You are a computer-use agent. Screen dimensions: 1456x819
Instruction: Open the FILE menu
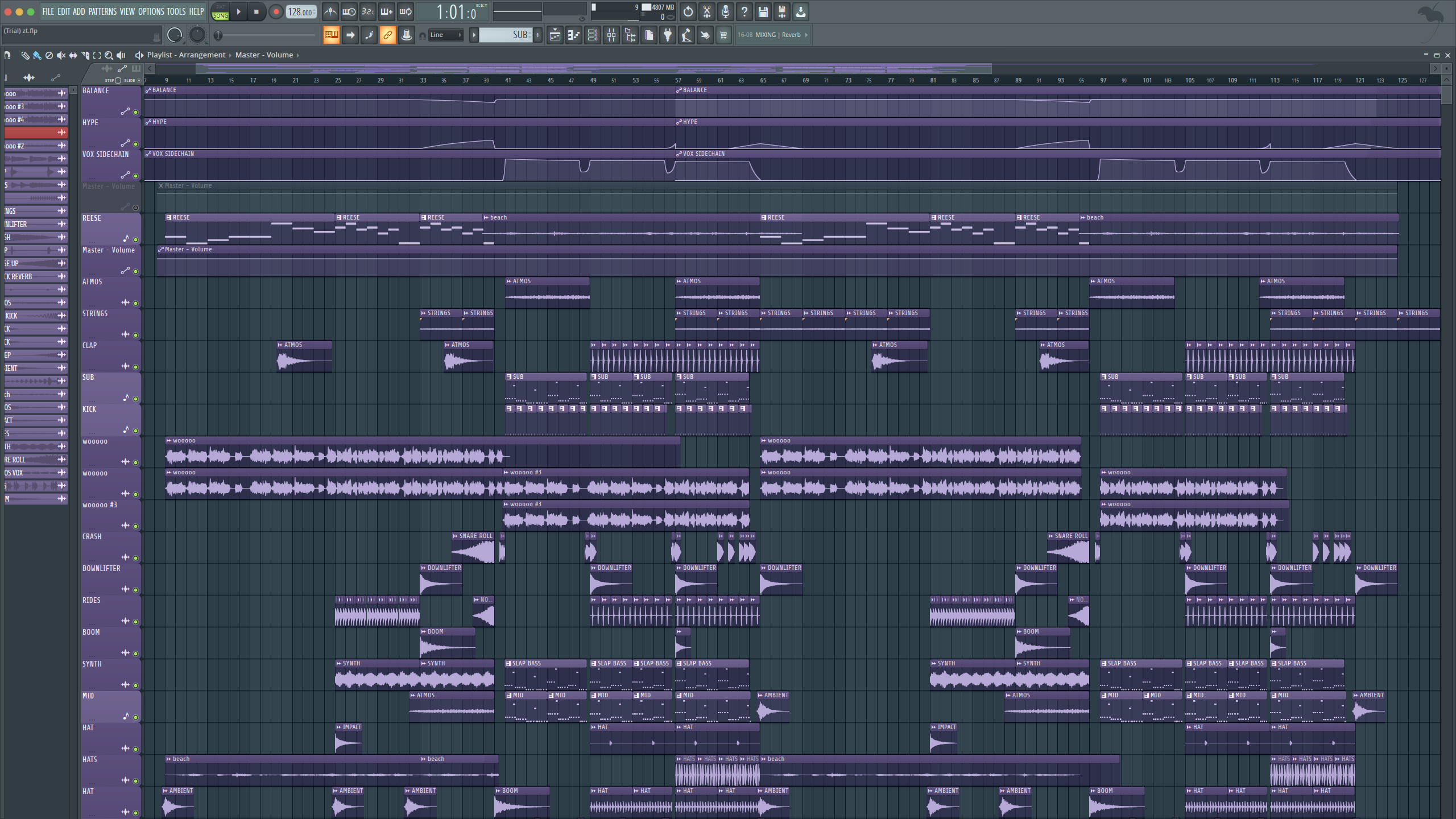[x=48, y=11]
